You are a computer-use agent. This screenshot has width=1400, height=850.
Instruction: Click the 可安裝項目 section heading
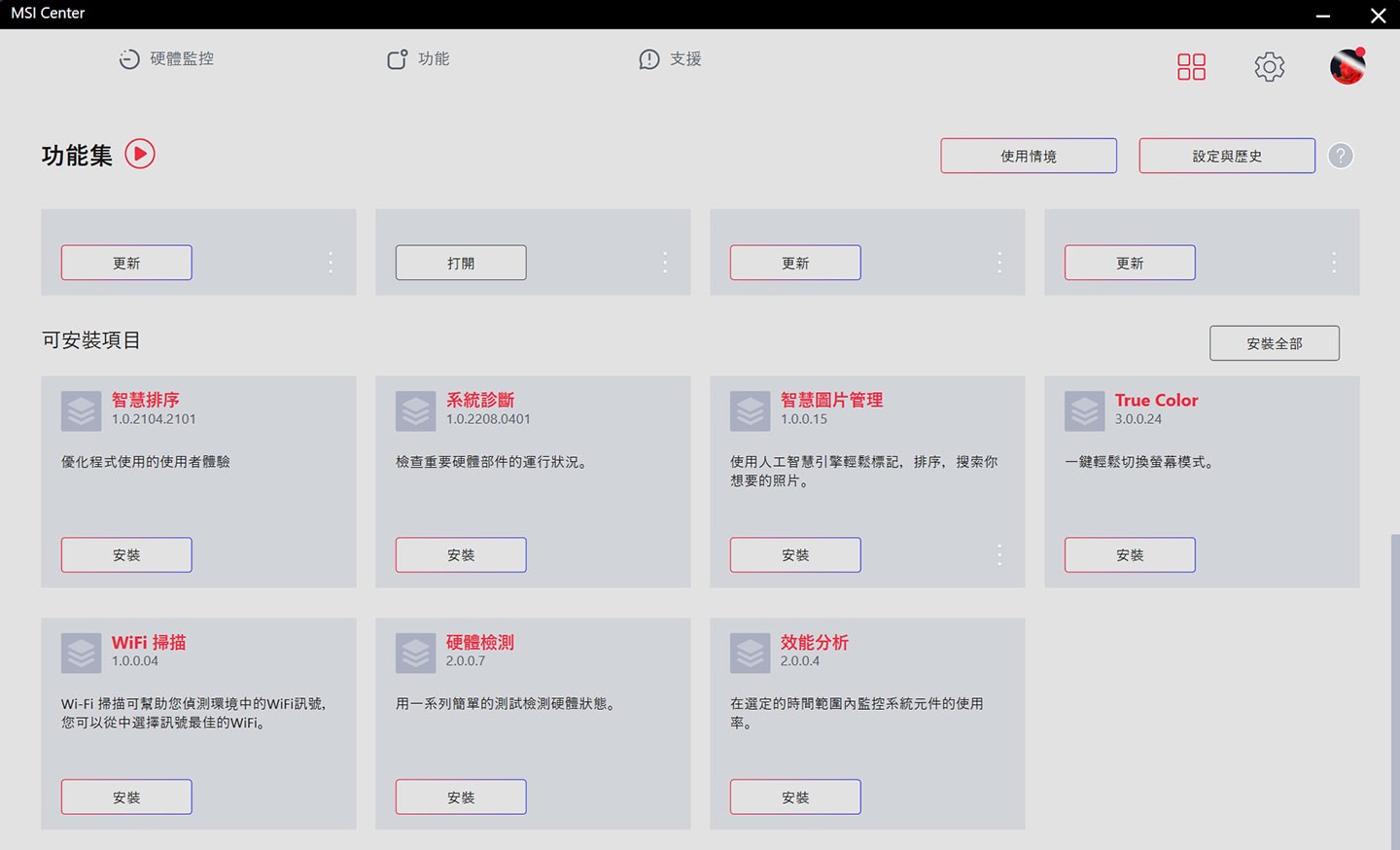click(91, 340)
